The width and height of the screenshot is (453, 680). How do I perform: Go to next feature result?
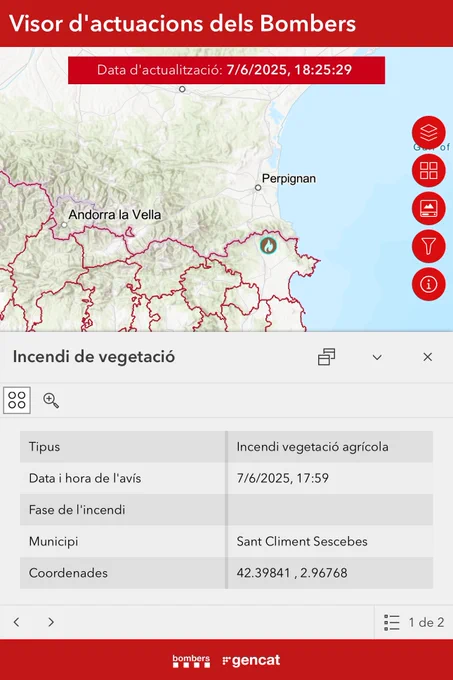51,622
